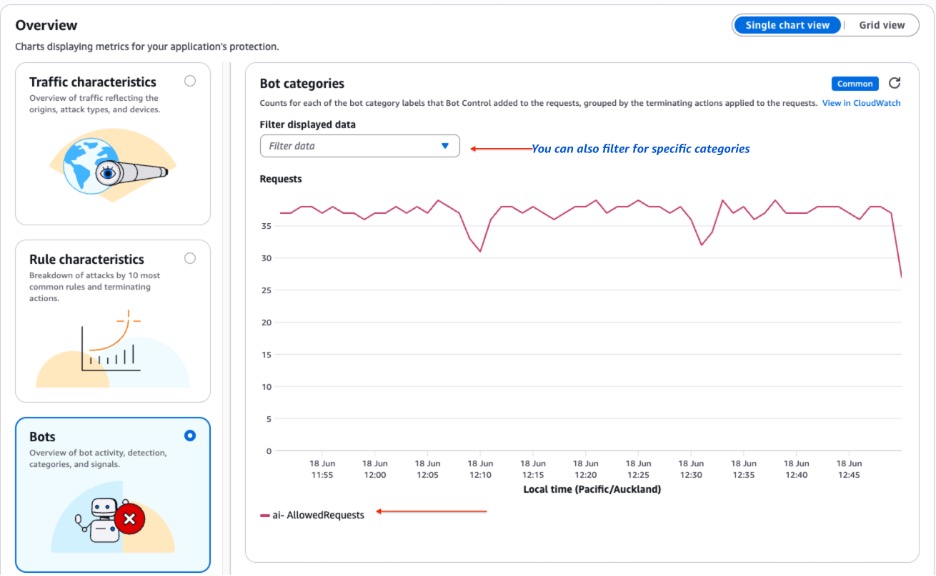Viewport: 936px width, 576px height.
Task: Click the robot illustration in Bots card
Action: [104, 520]
